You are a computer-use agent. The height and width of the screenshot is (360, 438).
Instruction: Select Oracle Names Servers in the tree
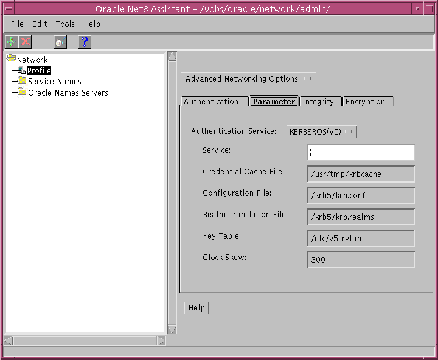[68, 93]
